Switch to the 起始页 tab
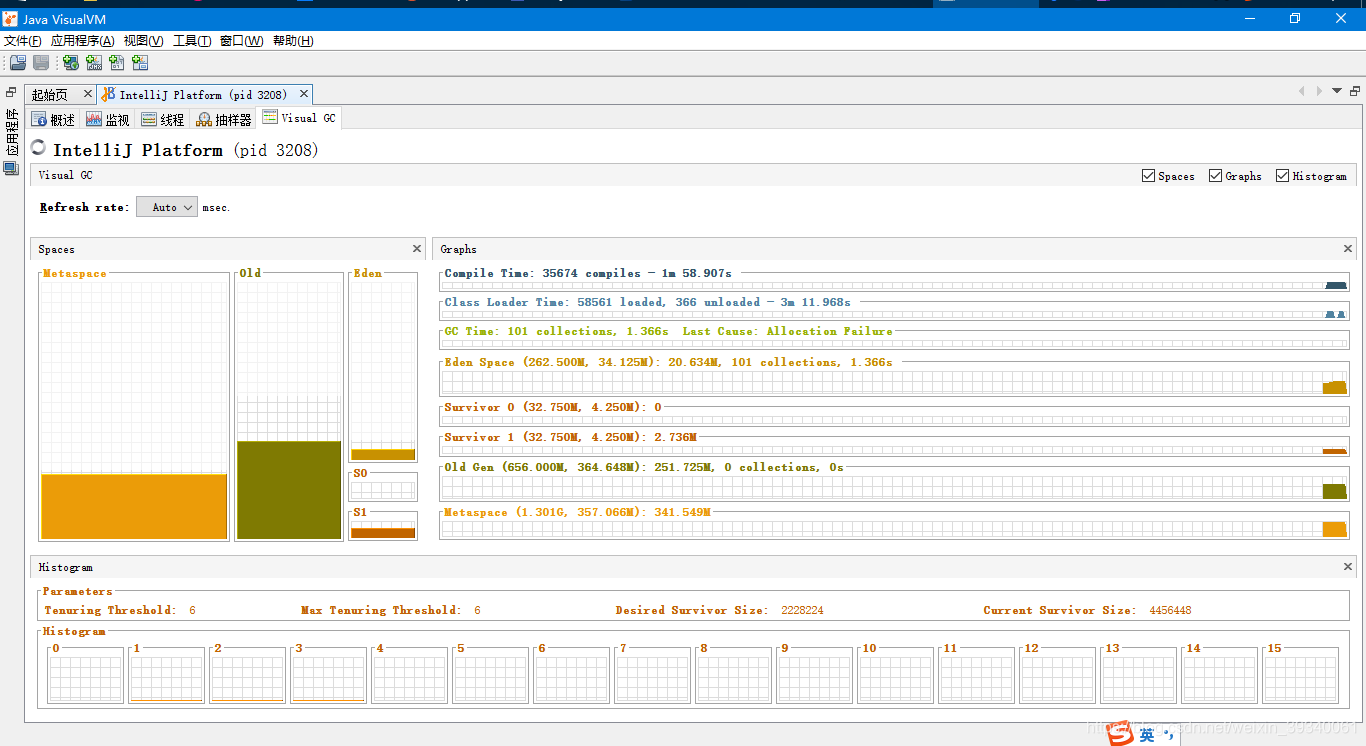 50,95
